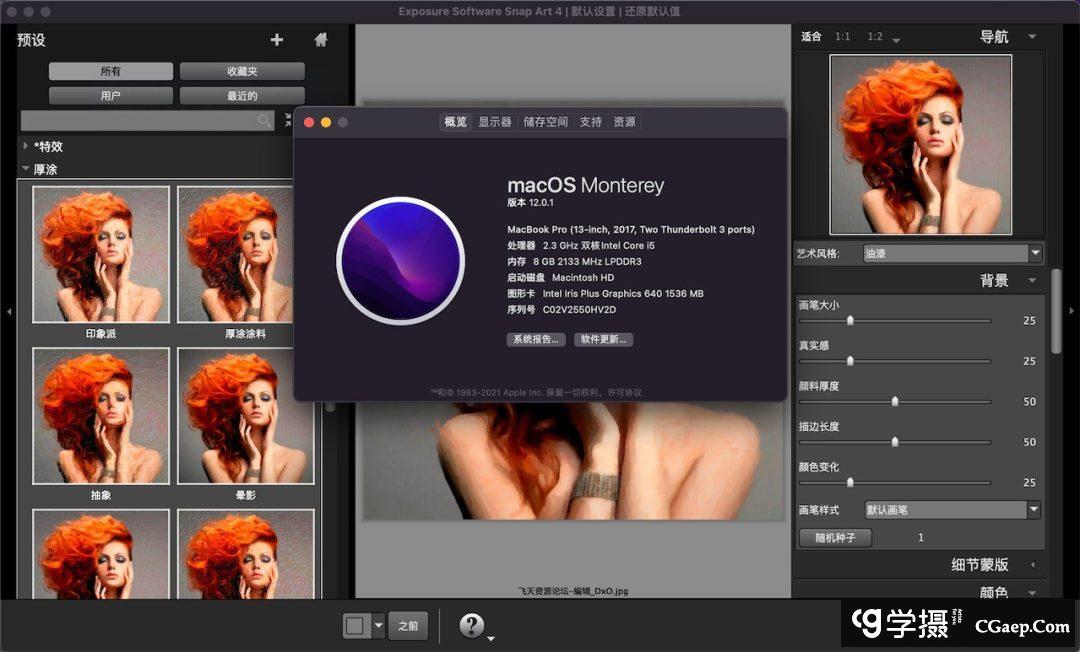Viewport: 1080px width, 652px height.
Task: Select the 收藏夹 favorites filter
Action: (242, 72)
